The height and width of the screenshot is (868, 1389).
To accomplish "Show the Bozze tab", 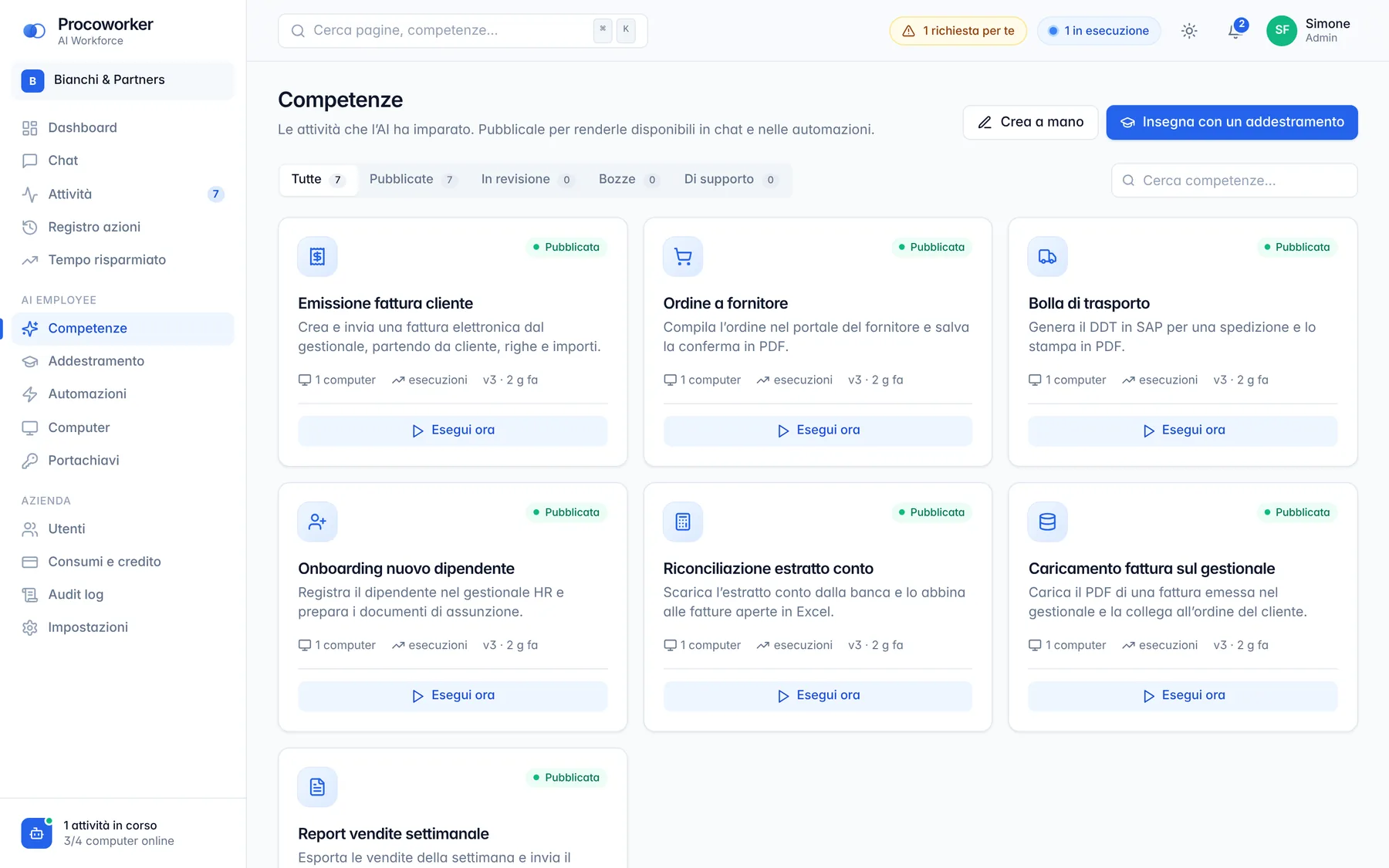I will tap(628, 180).
